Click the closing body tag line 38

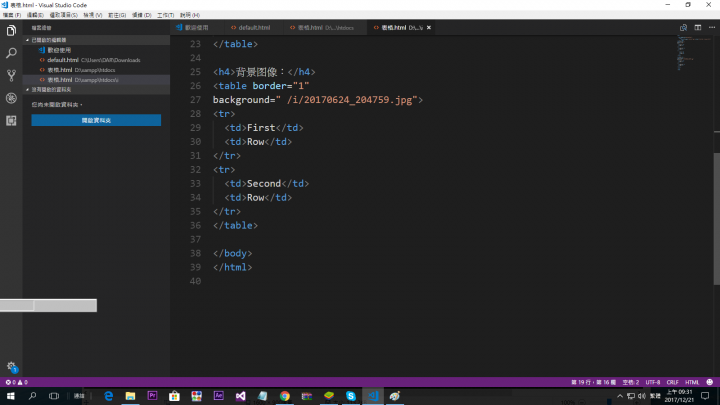coord(232,253)
